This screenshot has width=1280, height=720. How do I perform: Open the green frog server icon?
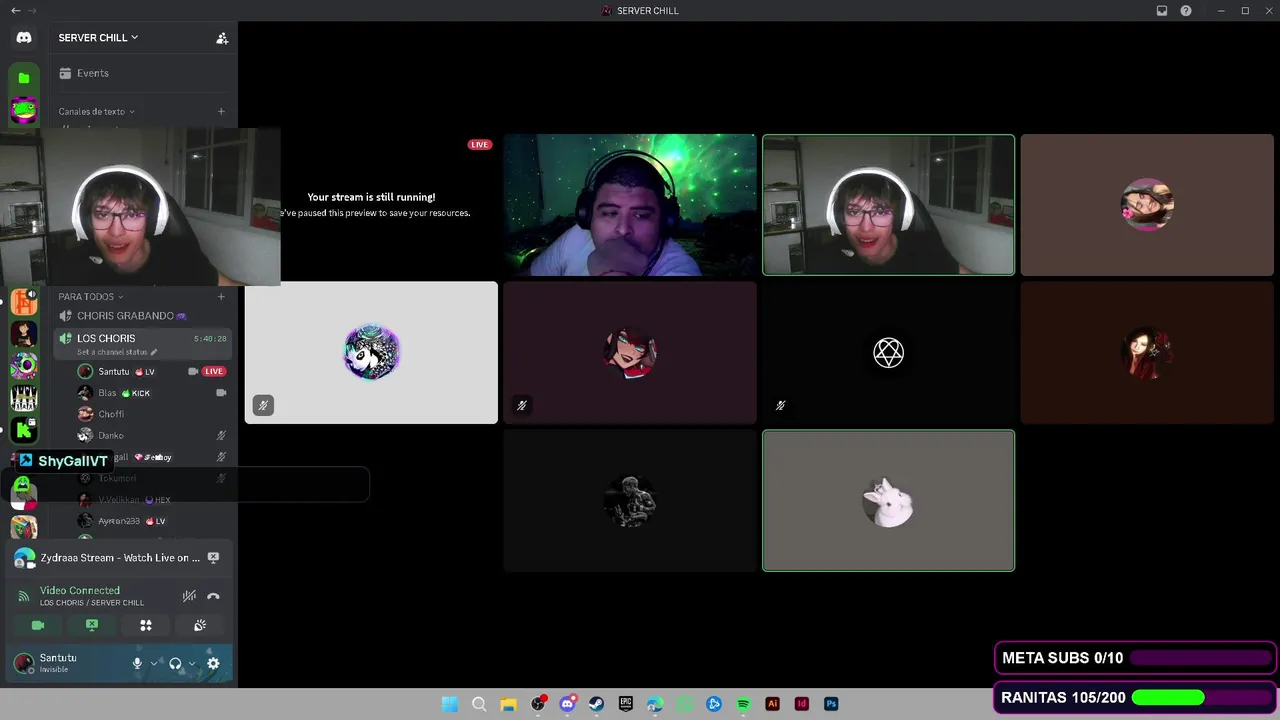[x=24, y=110]
